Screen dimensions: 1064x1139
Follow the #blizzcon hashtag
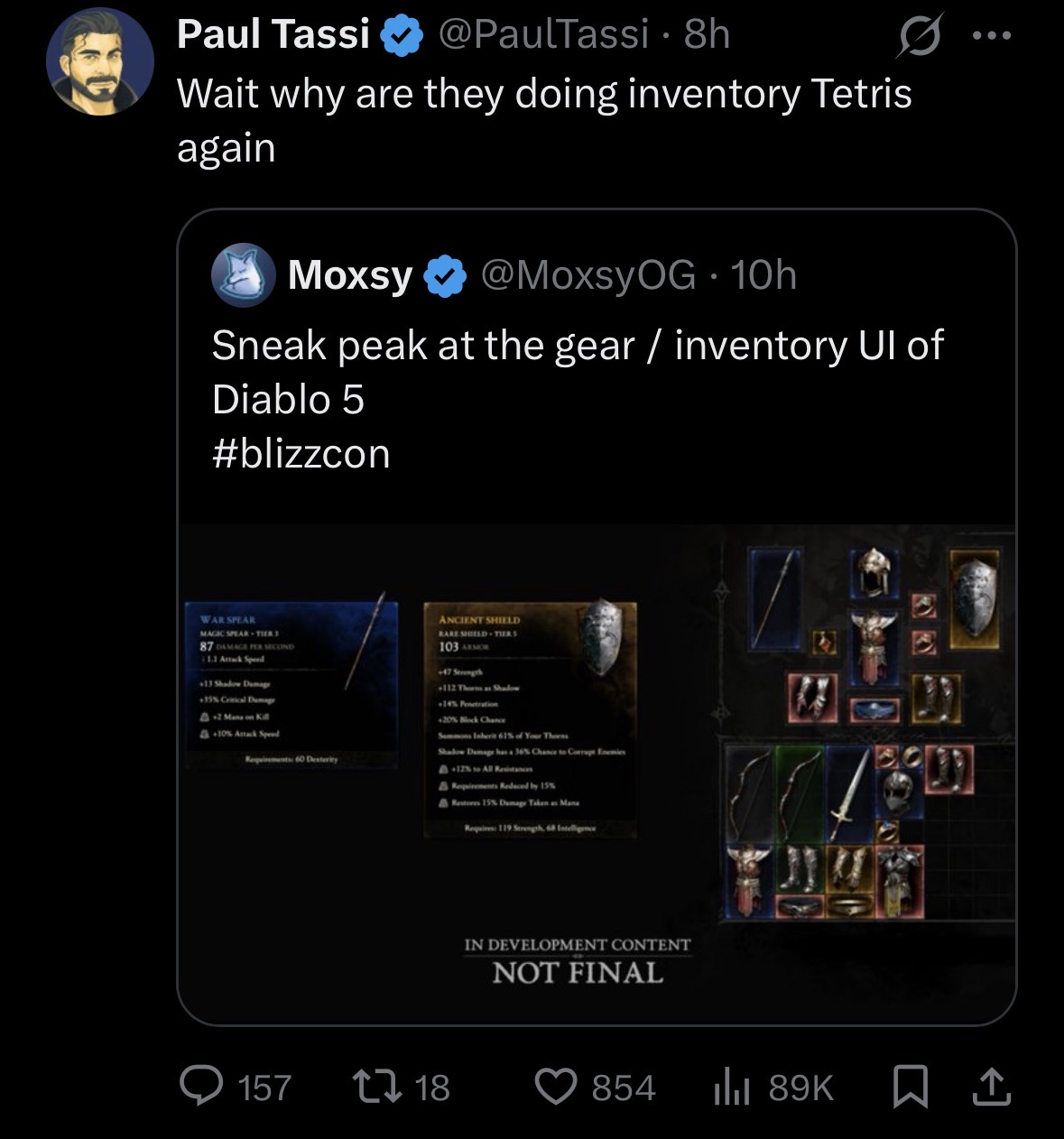point(301,454)
